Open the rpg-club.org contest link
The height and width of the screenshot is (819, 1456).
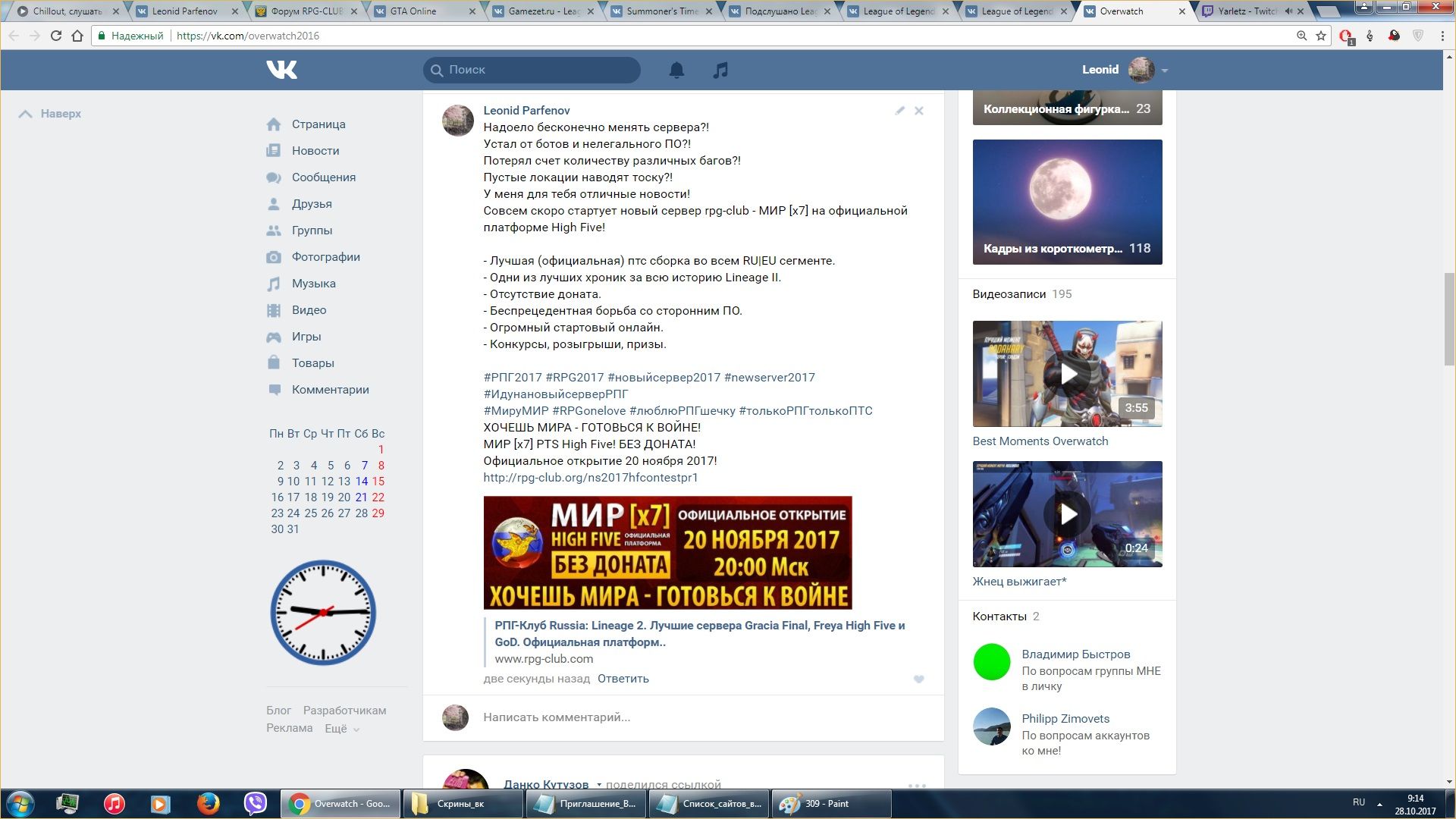click(x=590, y=478)
